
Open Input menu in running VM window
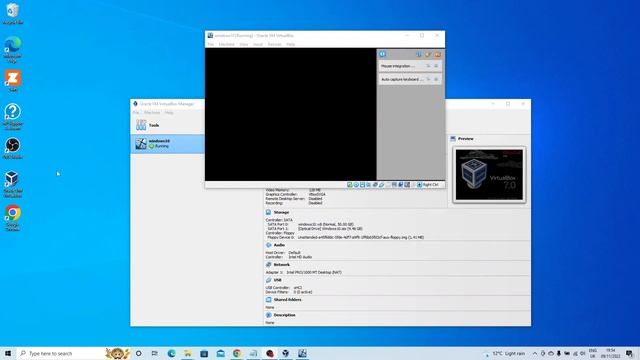tap(258, 44)
